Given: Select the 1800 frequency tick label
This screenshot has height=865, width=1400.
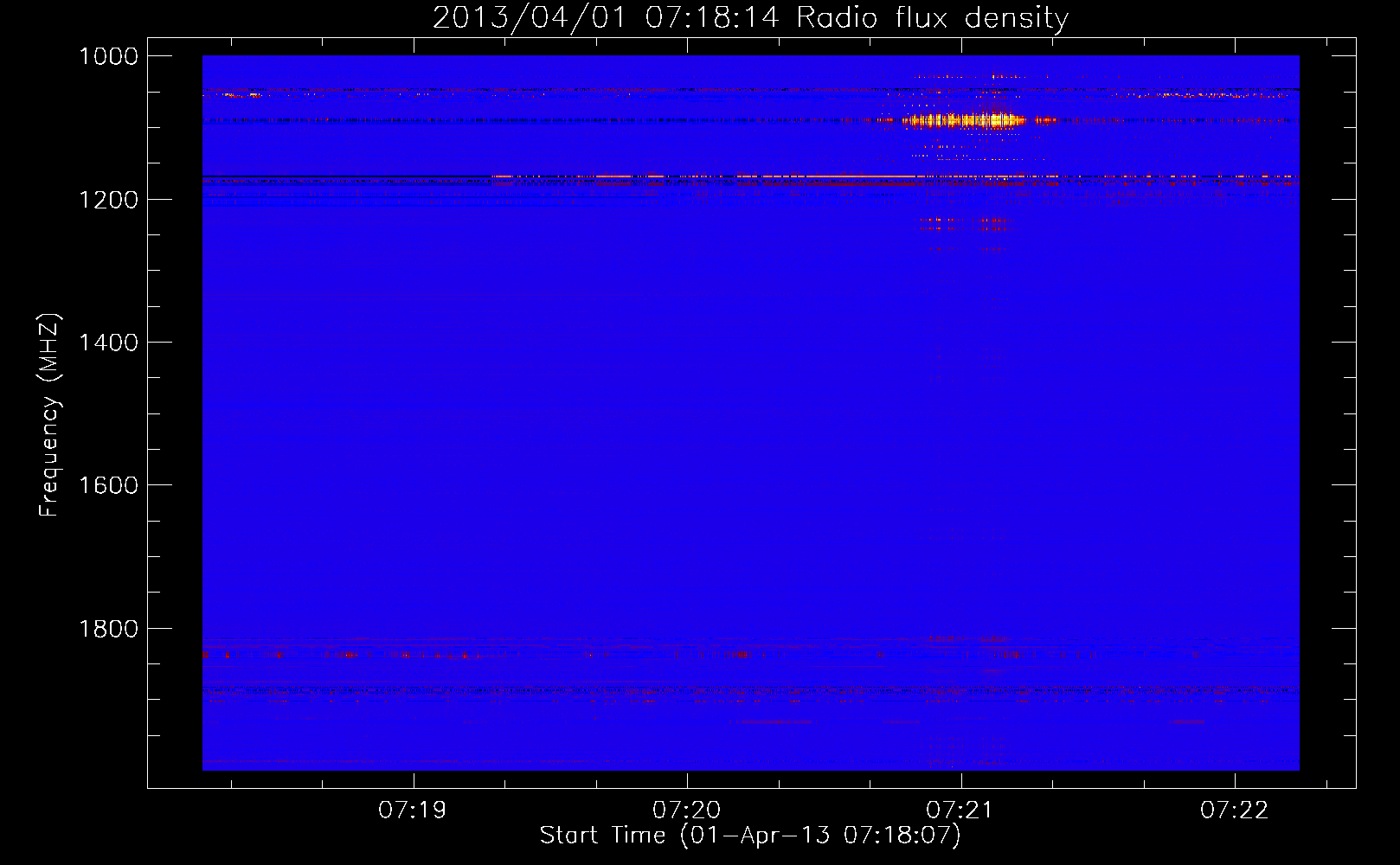Looking at the screenshot, I should (108, 629).
